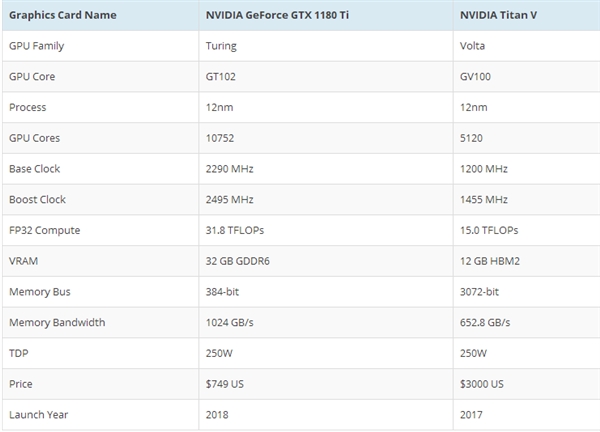Select the GV100 cell
This screenshot has width=600, height=432.
(x=475, y=76)
